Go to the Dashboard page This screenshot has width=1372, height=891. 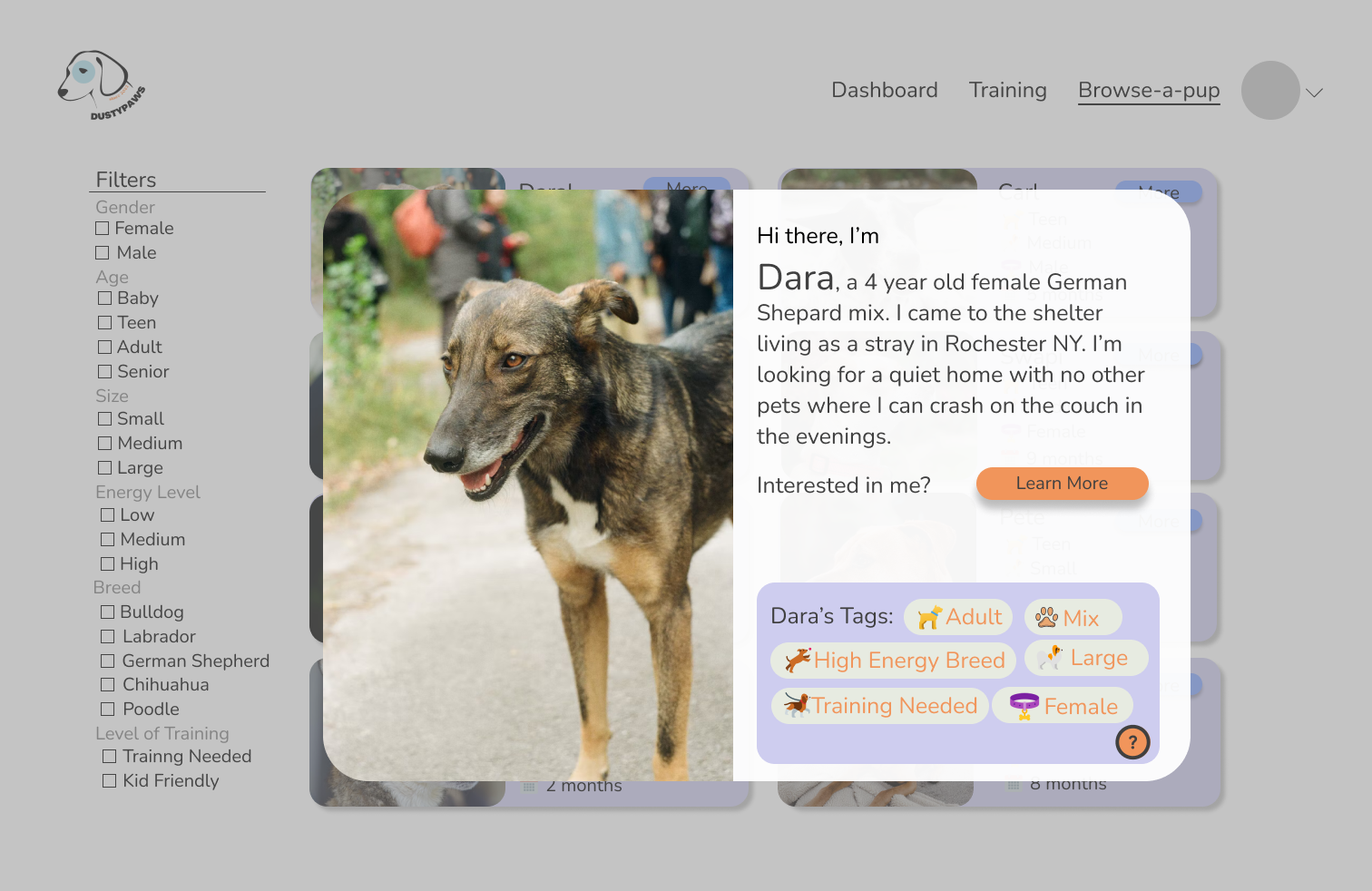click(885, 90)
